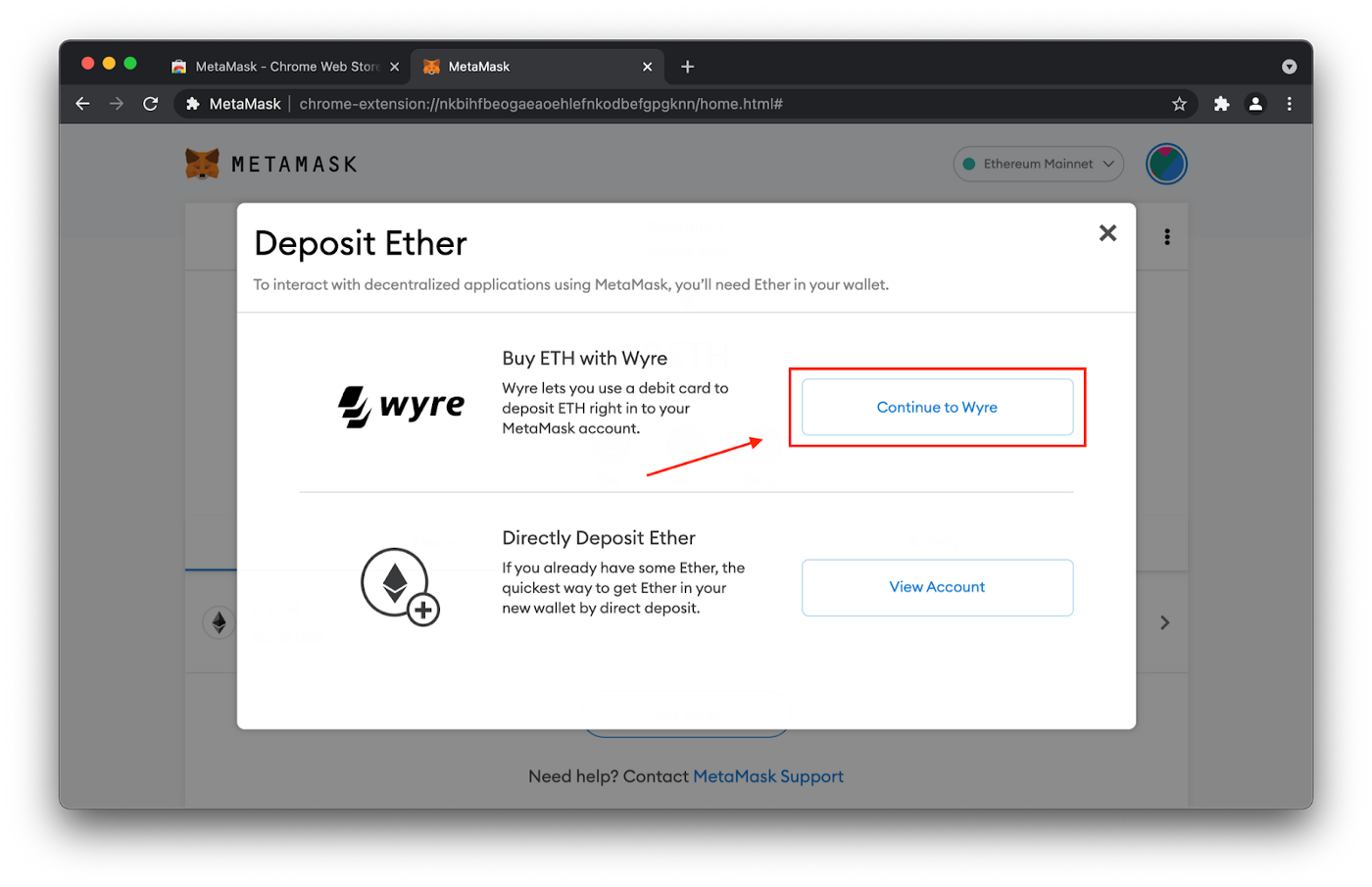The image size is (1372, 887).
Task: Click the address bar URL field
Action: pyautogui.click(x=685, y=104)
